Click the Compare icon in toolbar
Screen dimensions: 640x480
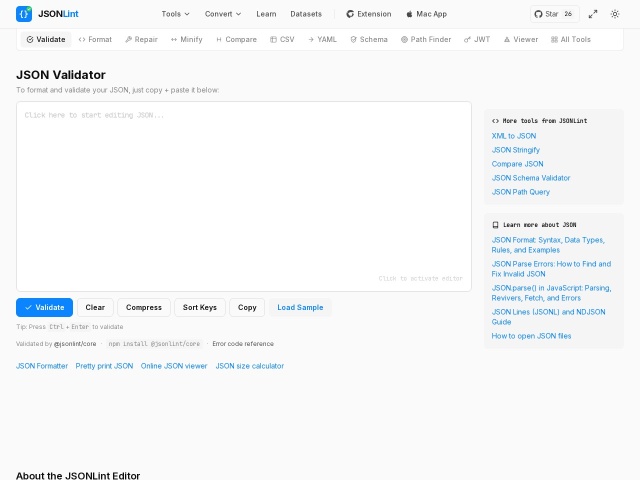(219, 40)
